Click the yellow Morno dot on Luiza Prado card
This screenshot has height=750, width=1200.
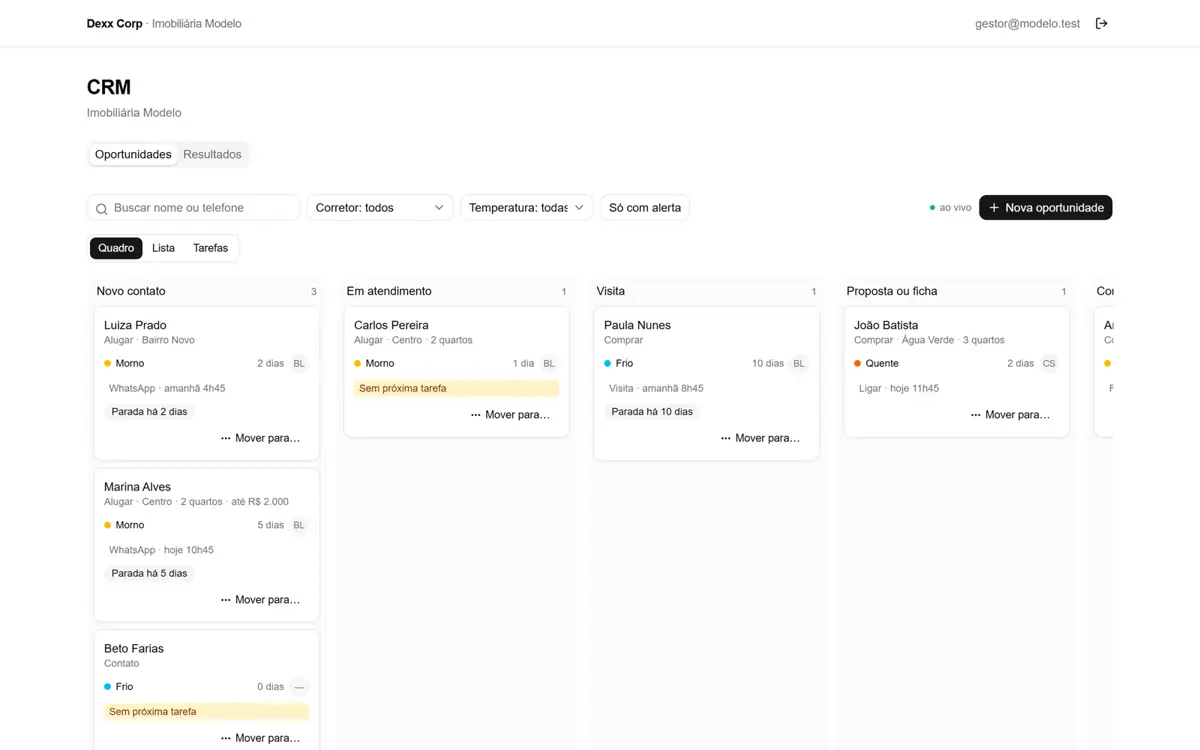coord(107,364)
